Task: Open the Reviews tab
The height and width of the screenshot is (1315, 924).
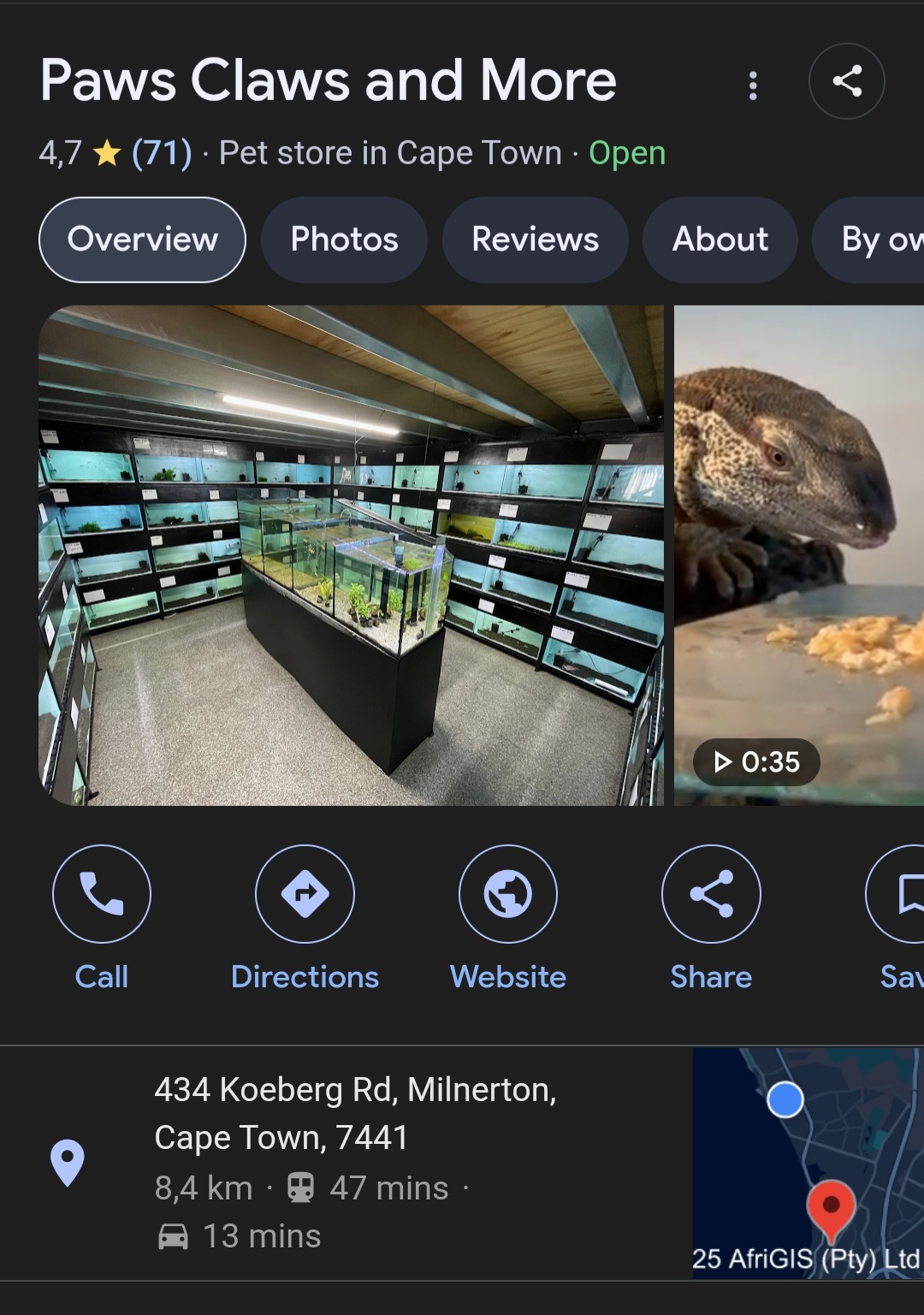Action: [535, 240]
